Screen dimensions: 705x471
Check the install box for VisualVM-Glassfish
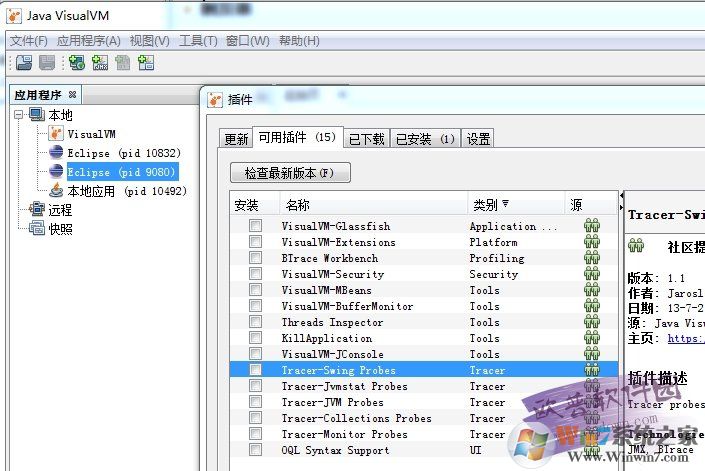(x=255, y=226)
